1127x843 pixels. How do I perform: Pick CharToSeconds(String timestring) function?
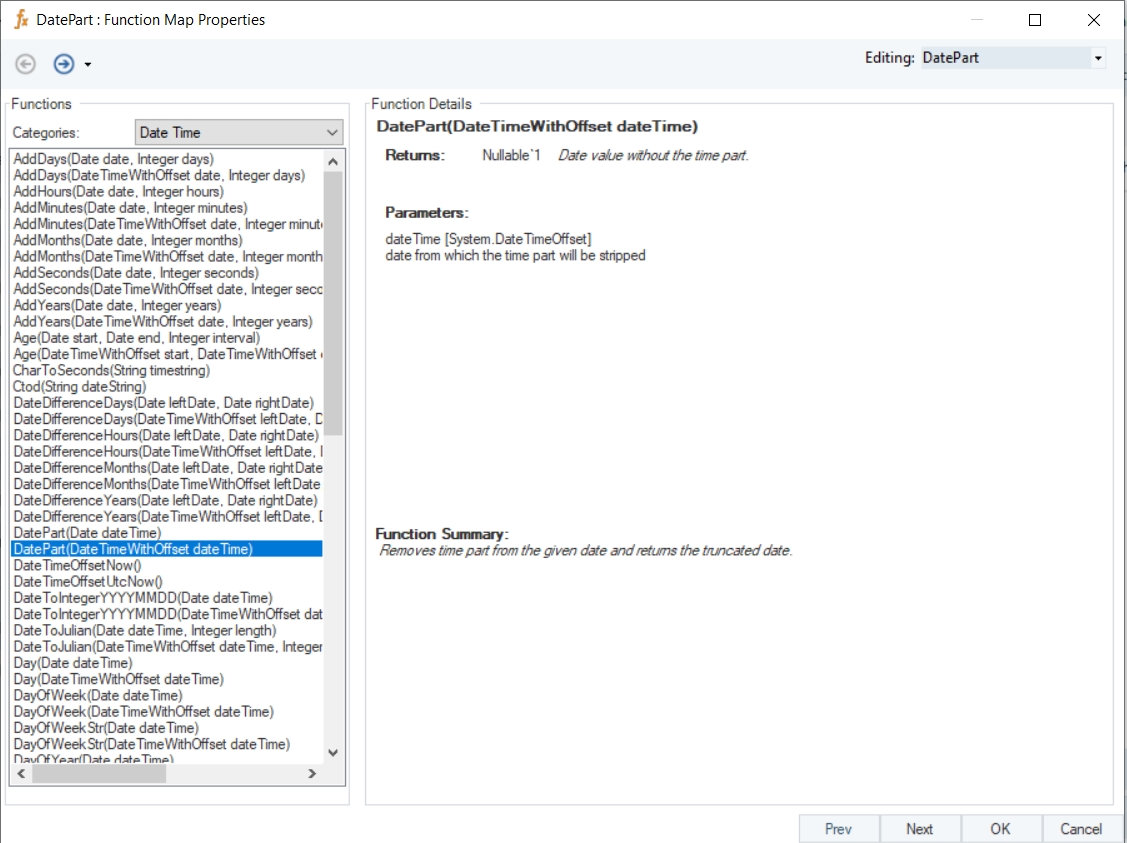click(x=111, y=370)
